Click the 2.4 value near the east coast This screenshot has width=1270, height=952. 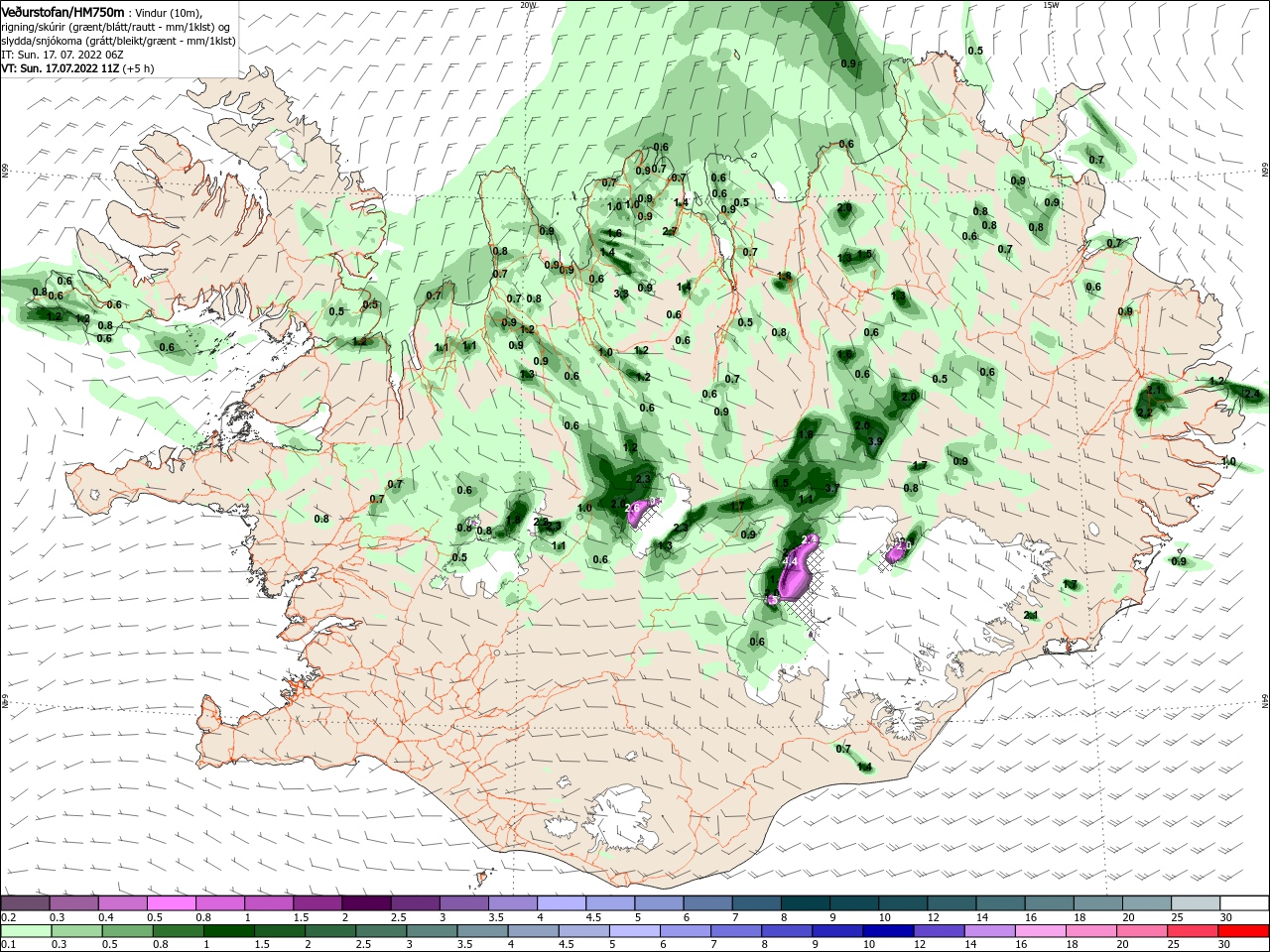1252,395
